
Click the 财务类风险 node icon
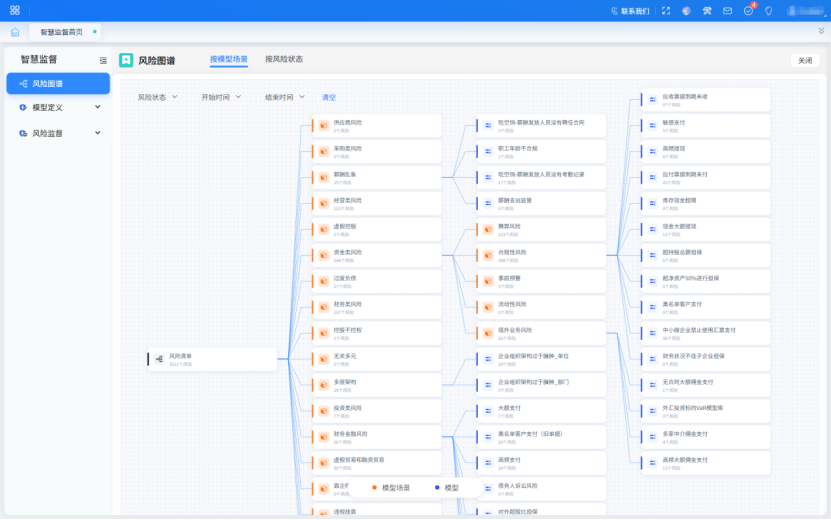click(x=323, y=307)
